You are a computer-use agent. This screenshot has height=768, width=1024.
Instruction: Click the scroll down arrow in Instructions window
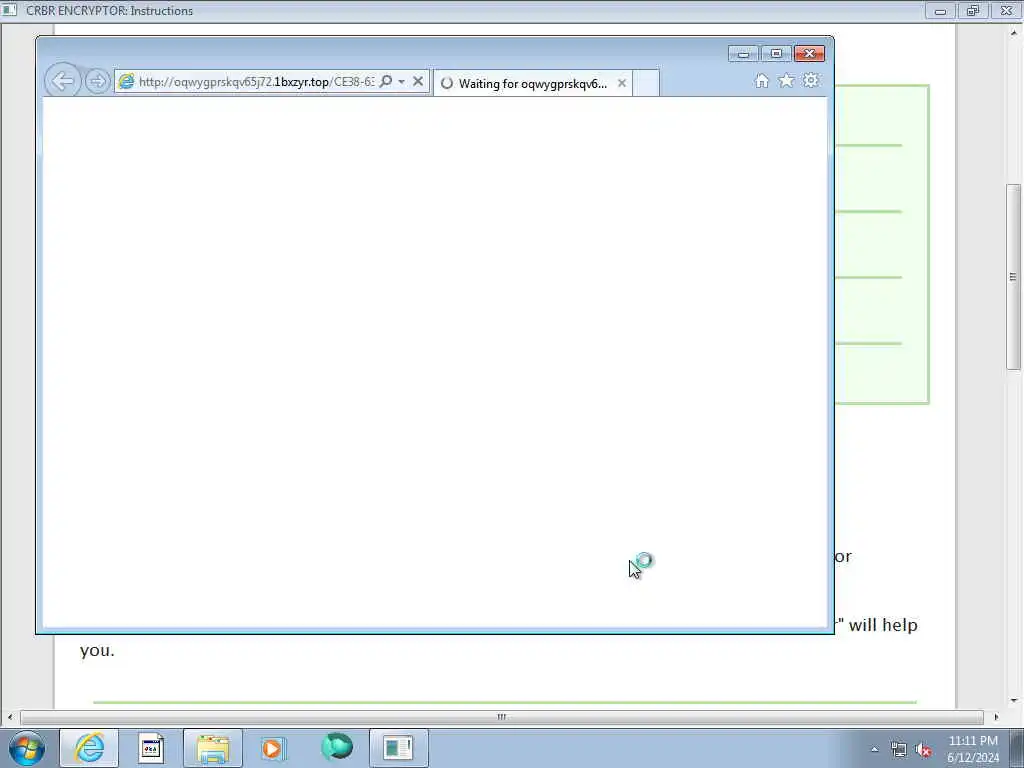pos(1014,701)
